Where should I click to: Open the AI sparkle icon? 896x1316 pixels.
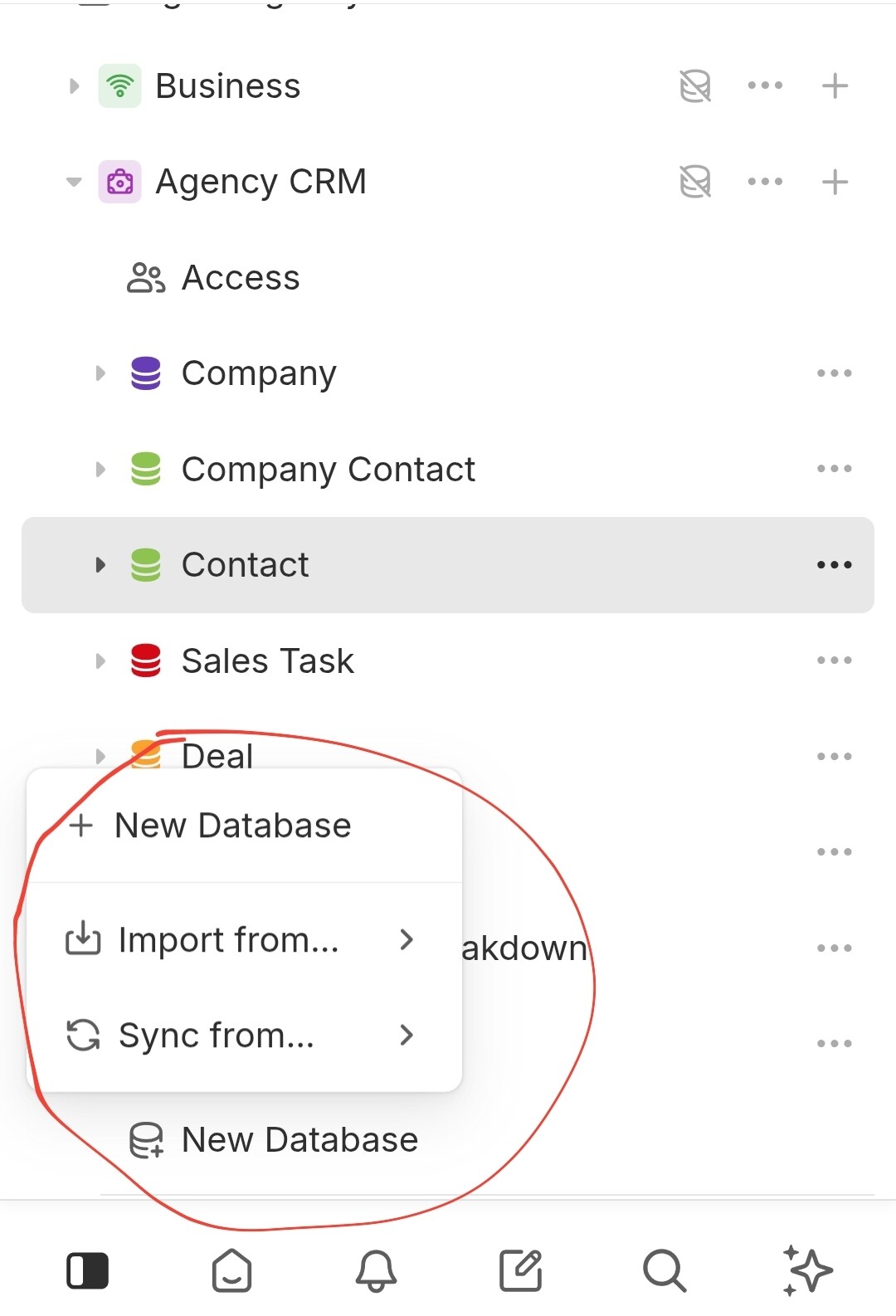(x=807, y=1271)
